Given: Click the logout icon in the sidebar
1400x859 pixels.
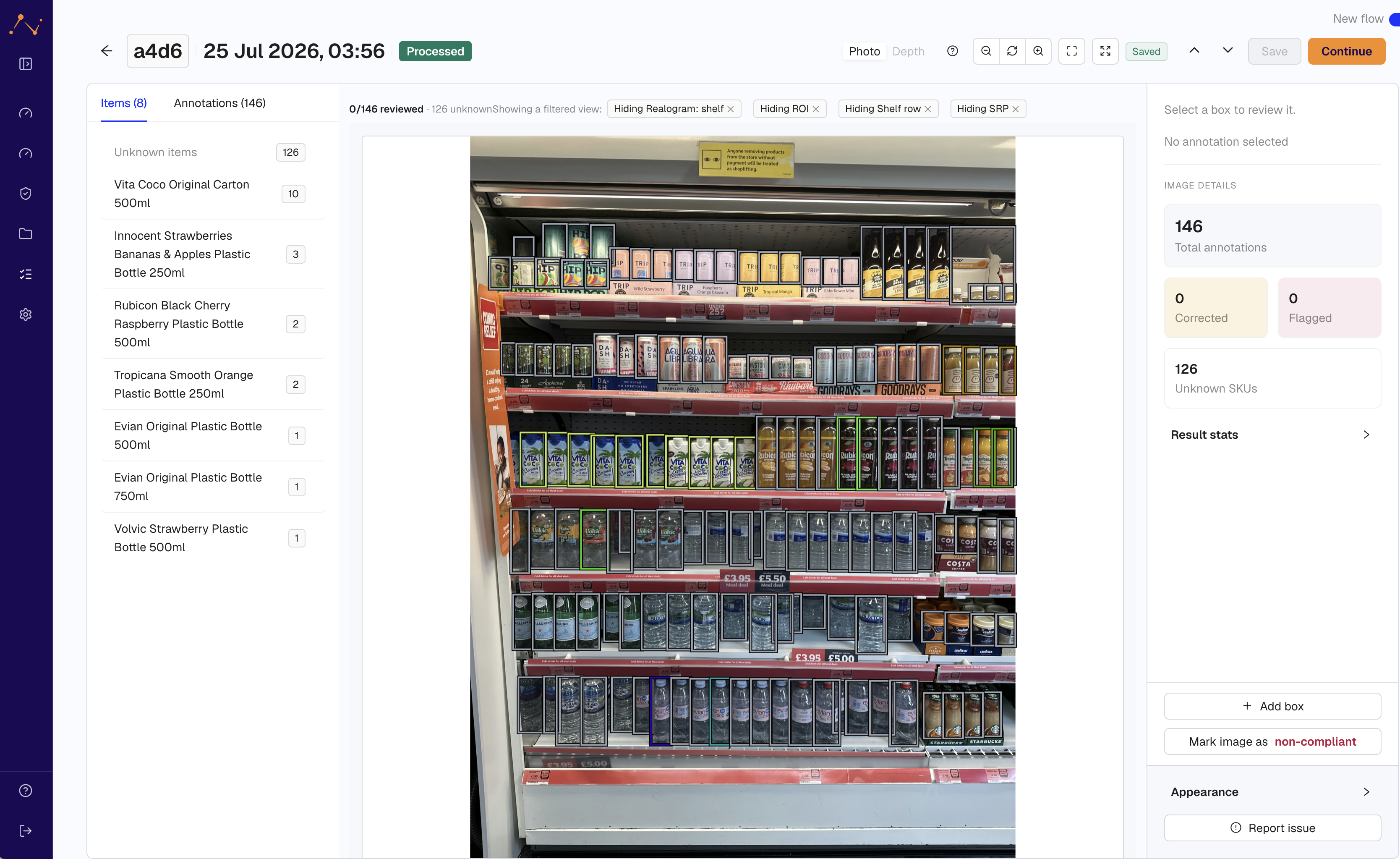Looking at the screenshot, I should [x=26, y=830].
